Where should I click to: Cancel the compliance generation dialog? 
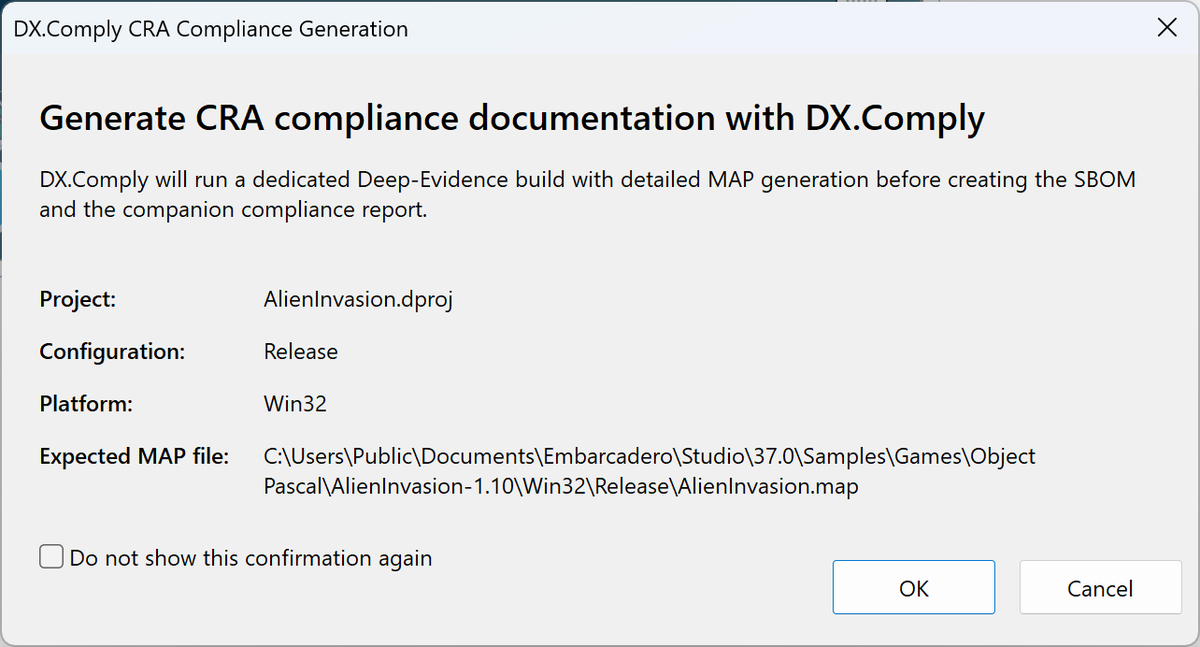(1100, 587)
